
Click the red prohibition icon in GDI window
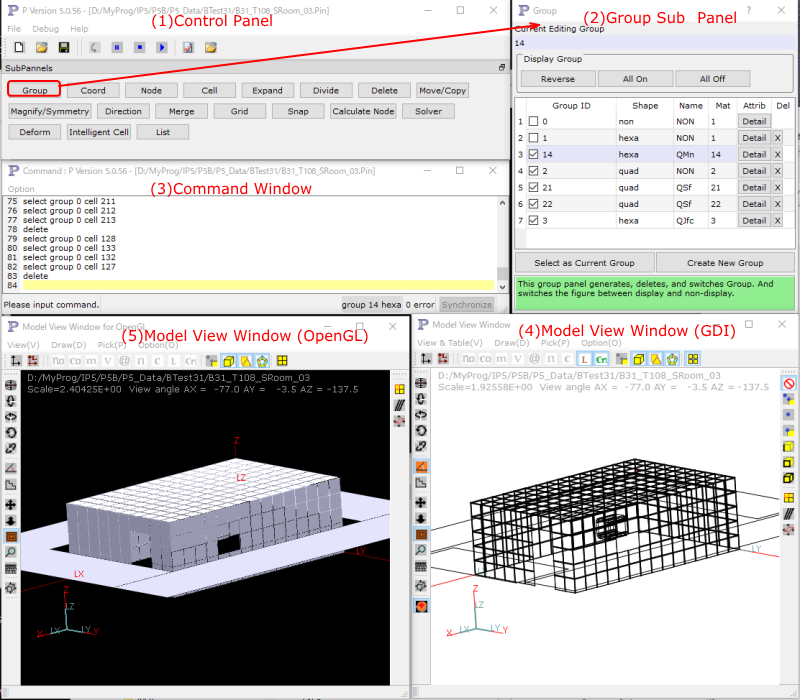pyautogui.click(x=789, y=383)
